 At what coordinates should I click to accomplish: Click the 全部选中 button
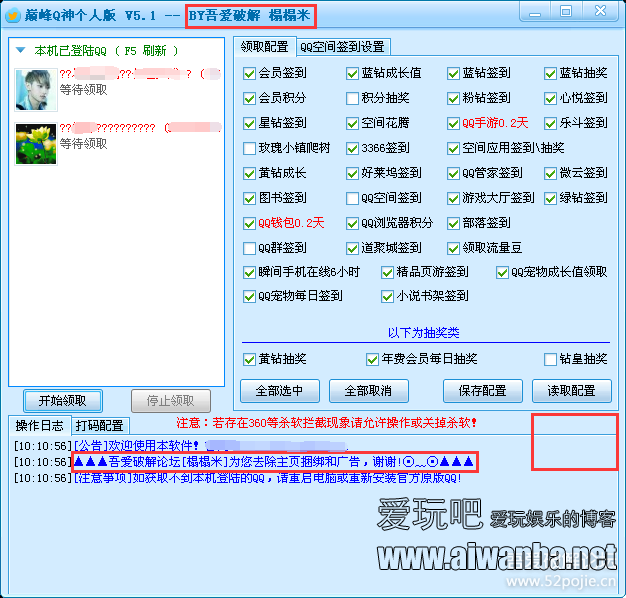[279, 391]
